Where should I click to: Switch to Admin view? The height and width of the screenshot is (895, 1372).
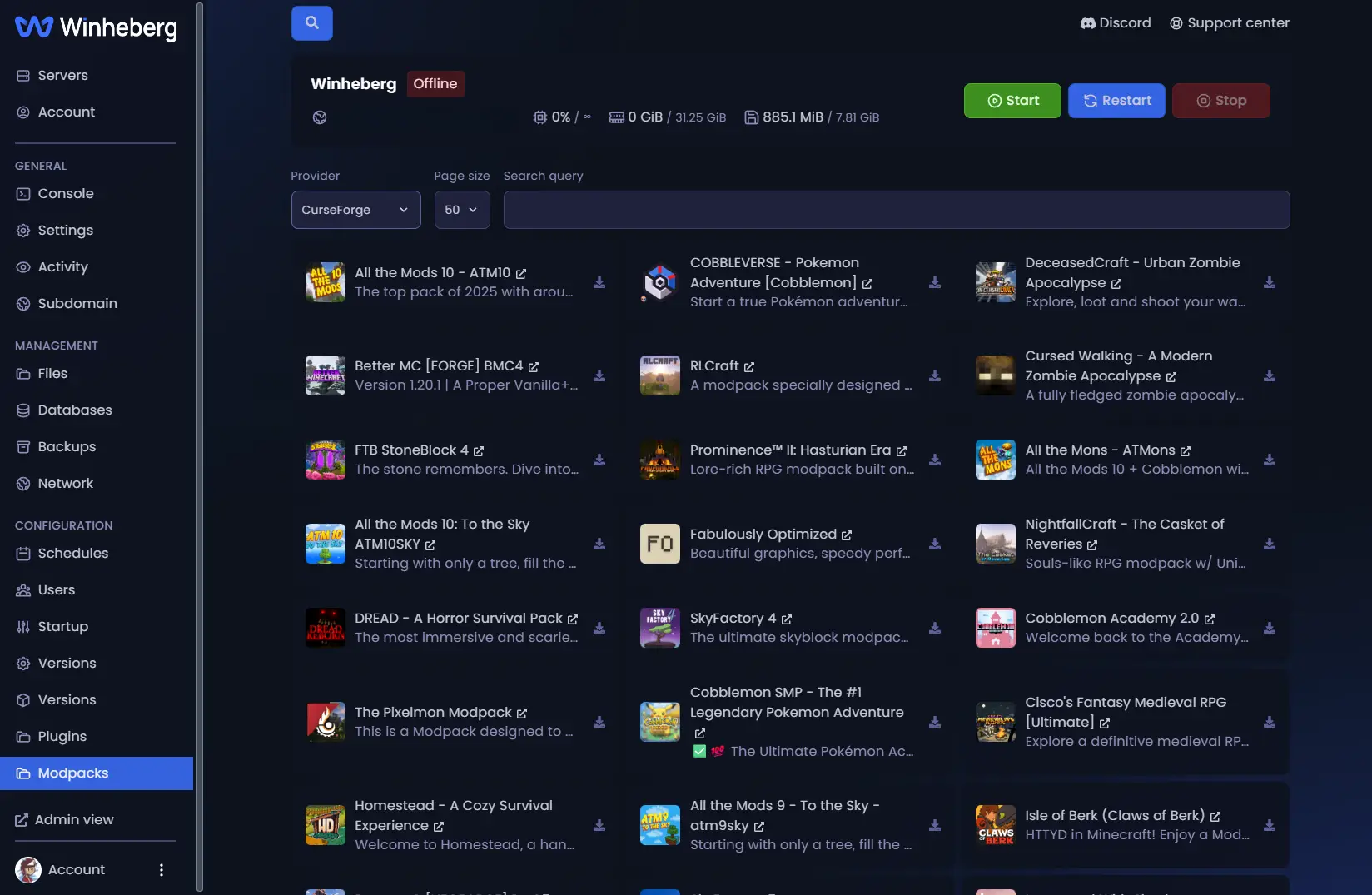(64, 820)
